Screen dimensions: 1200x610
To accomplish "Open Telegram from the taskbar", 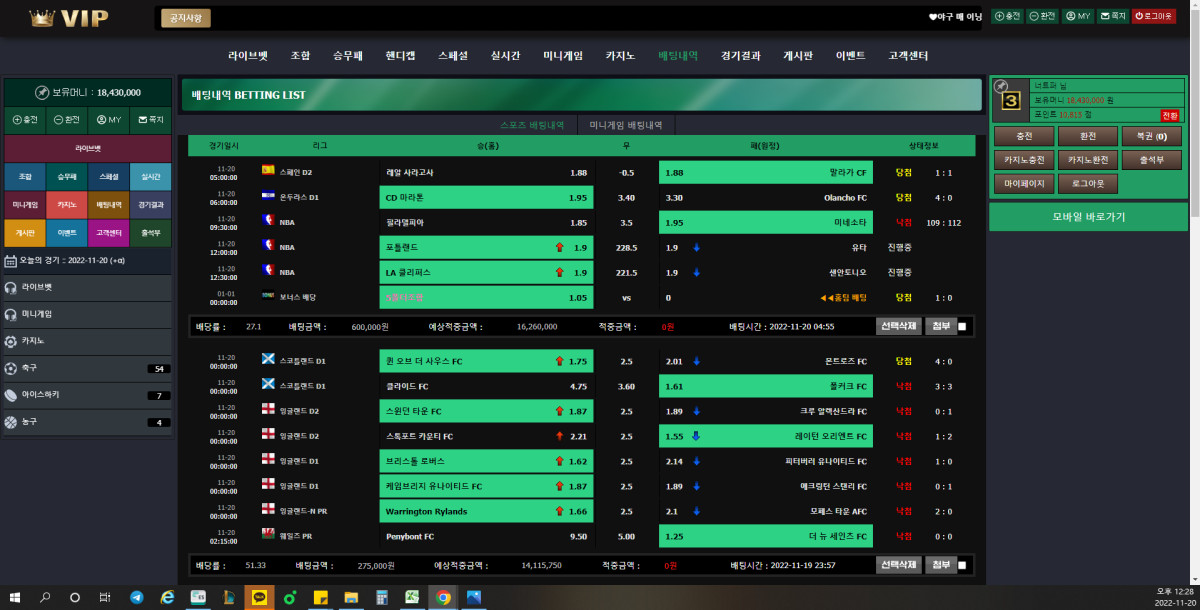I will (136, 598).
